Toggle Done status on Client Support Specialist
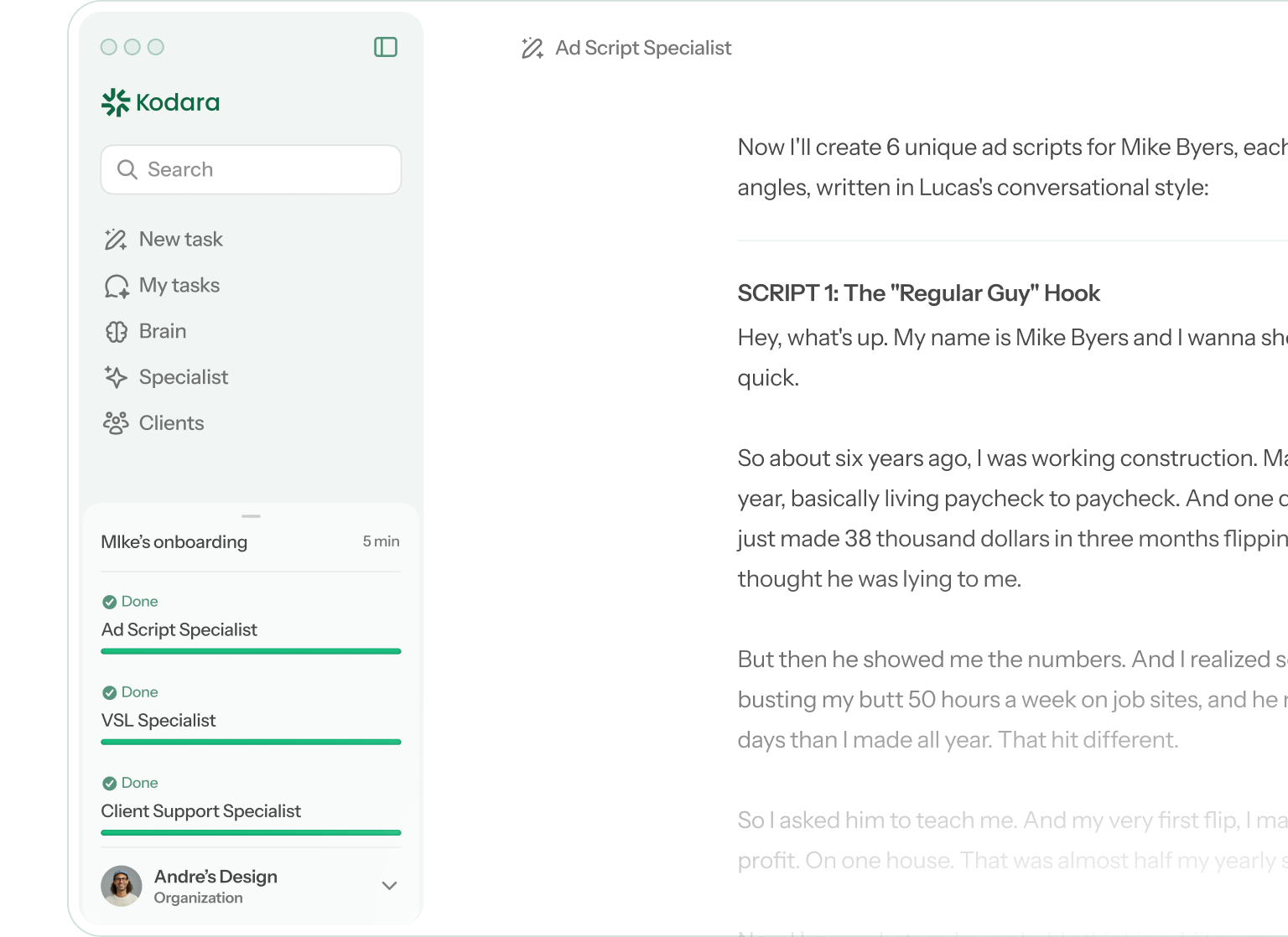This screenshot has width=1288, height=937. [x=110, y=782]
